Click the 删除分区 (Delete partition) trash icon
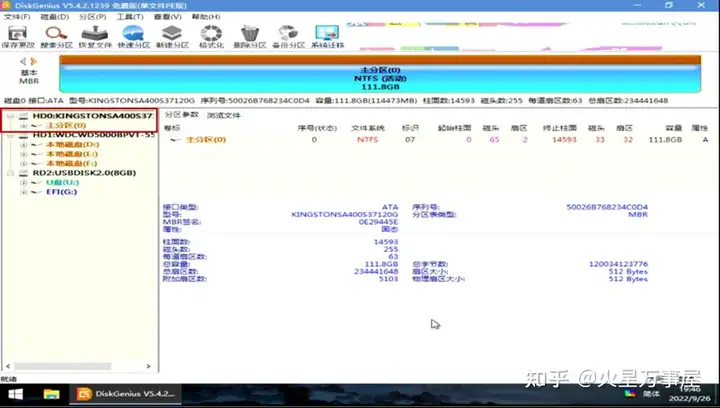The width and height of the screenshot is (720, 408). [250, 34]
